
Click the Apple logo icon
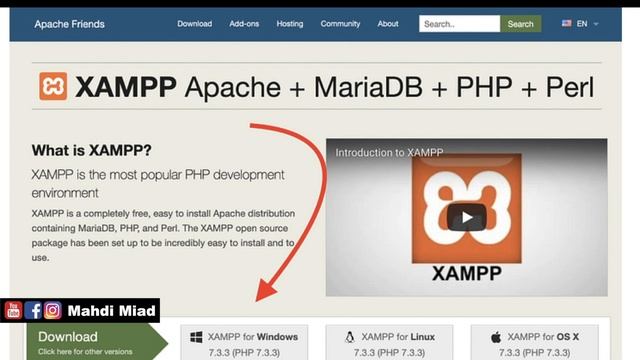496,337
